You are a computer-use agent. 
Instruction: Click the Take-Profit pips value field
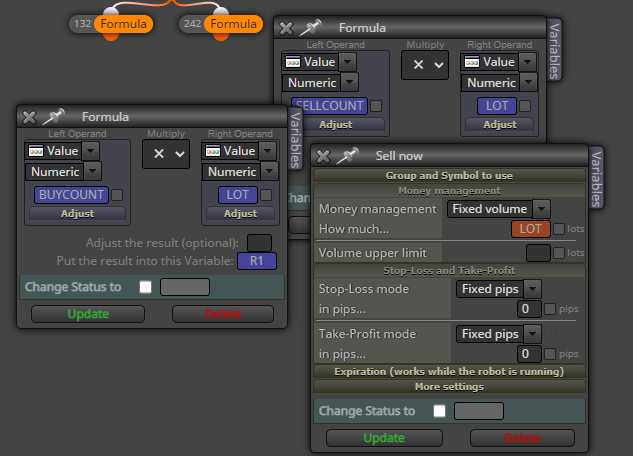[529, 354]
